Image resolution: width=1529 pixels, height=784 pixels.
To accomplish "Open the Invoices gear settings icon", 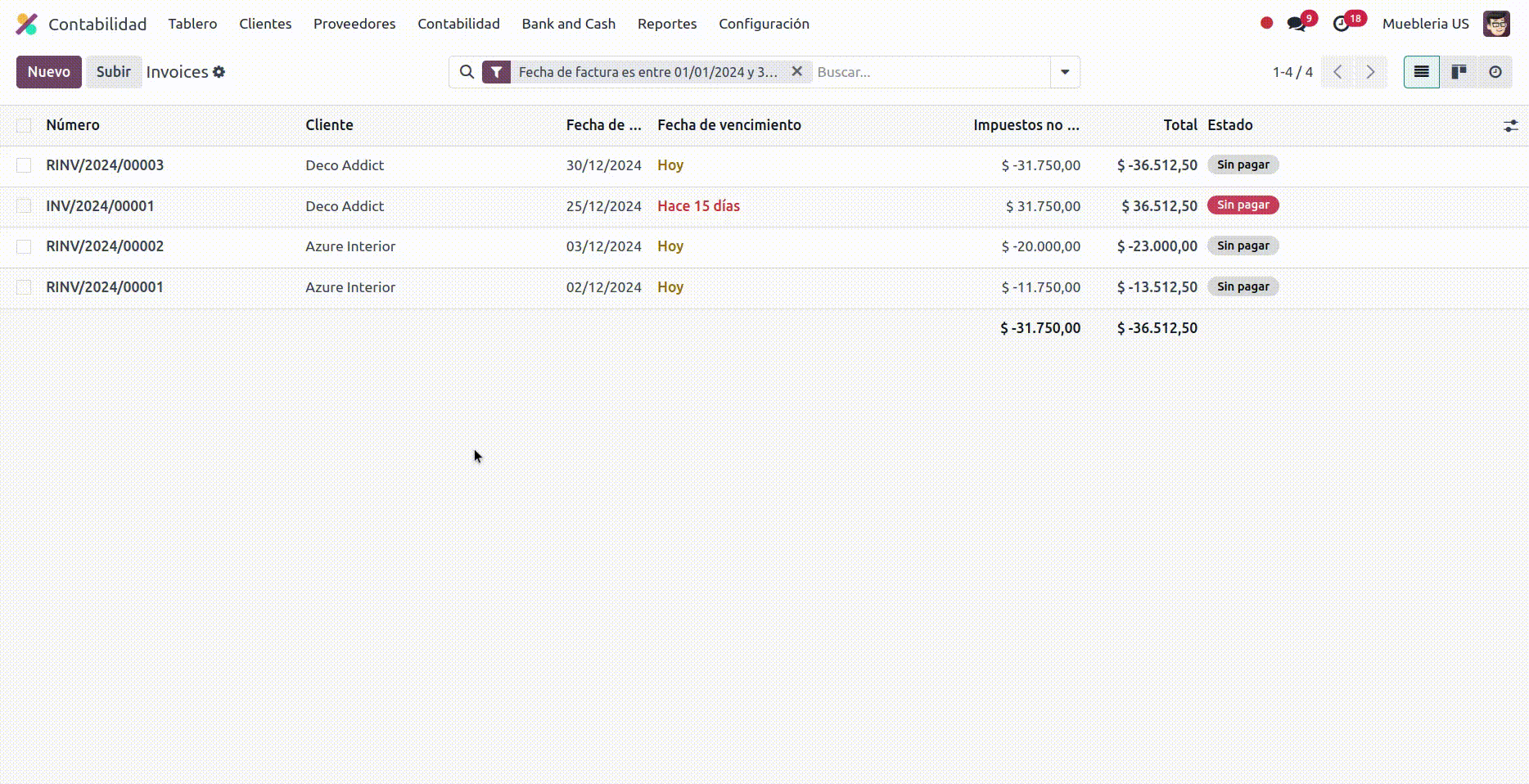I will tap(219, 72).
